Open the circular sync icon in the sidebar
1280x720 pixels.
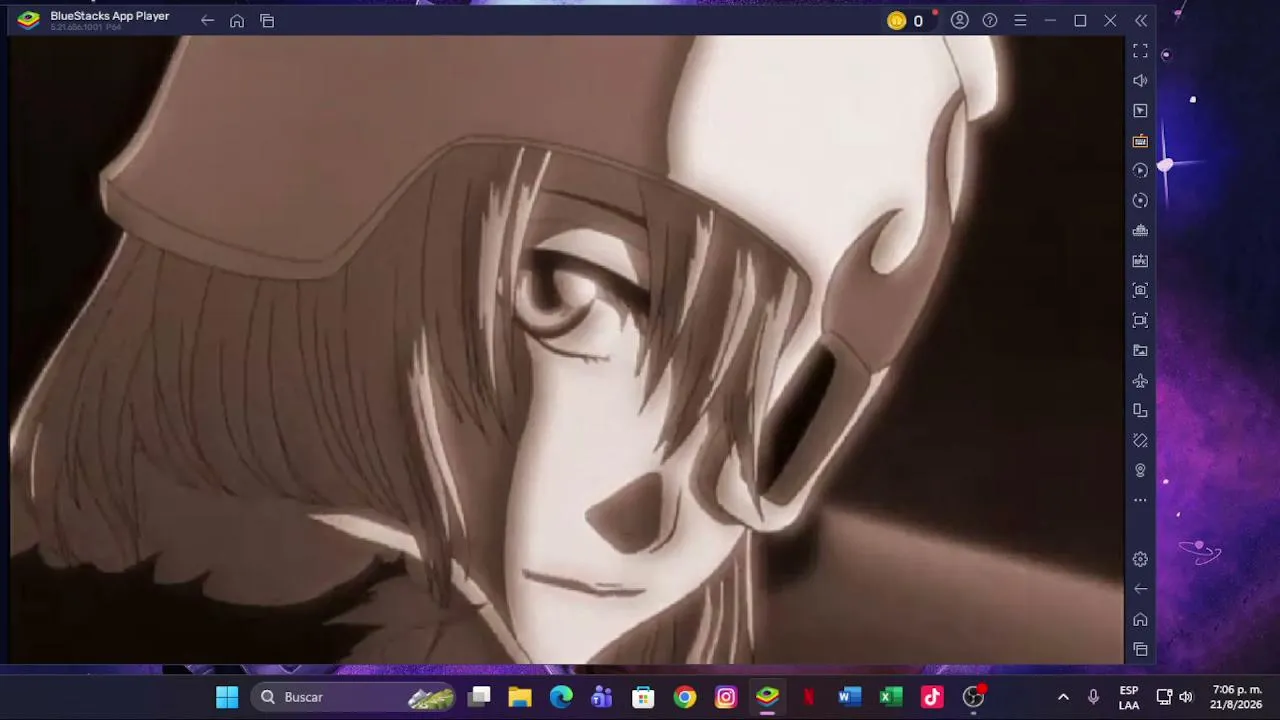click(x=1140, y=200)
